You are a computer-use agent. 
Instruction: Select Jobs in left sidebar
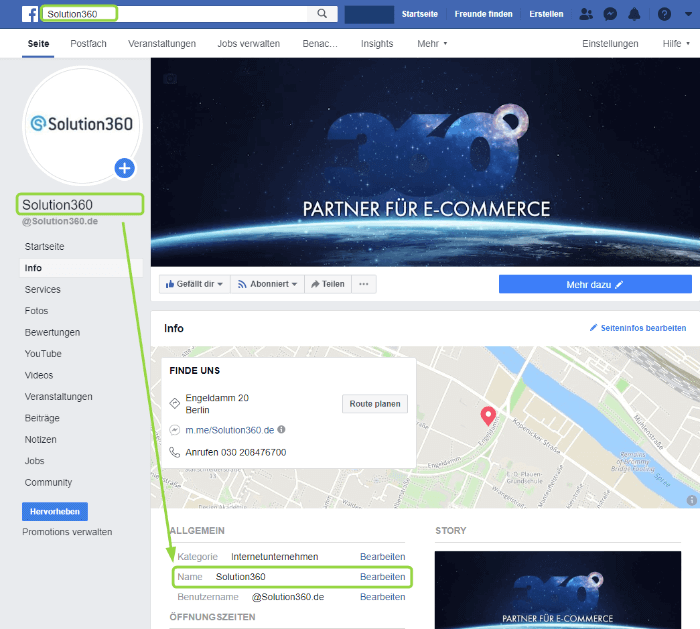point(34,461)
